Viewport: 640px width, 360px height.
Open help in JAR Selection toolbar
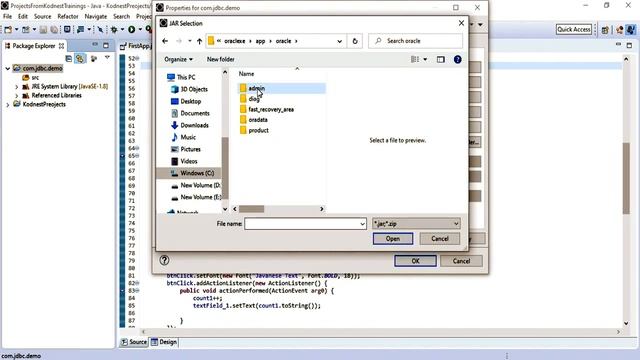pos(458,60)
